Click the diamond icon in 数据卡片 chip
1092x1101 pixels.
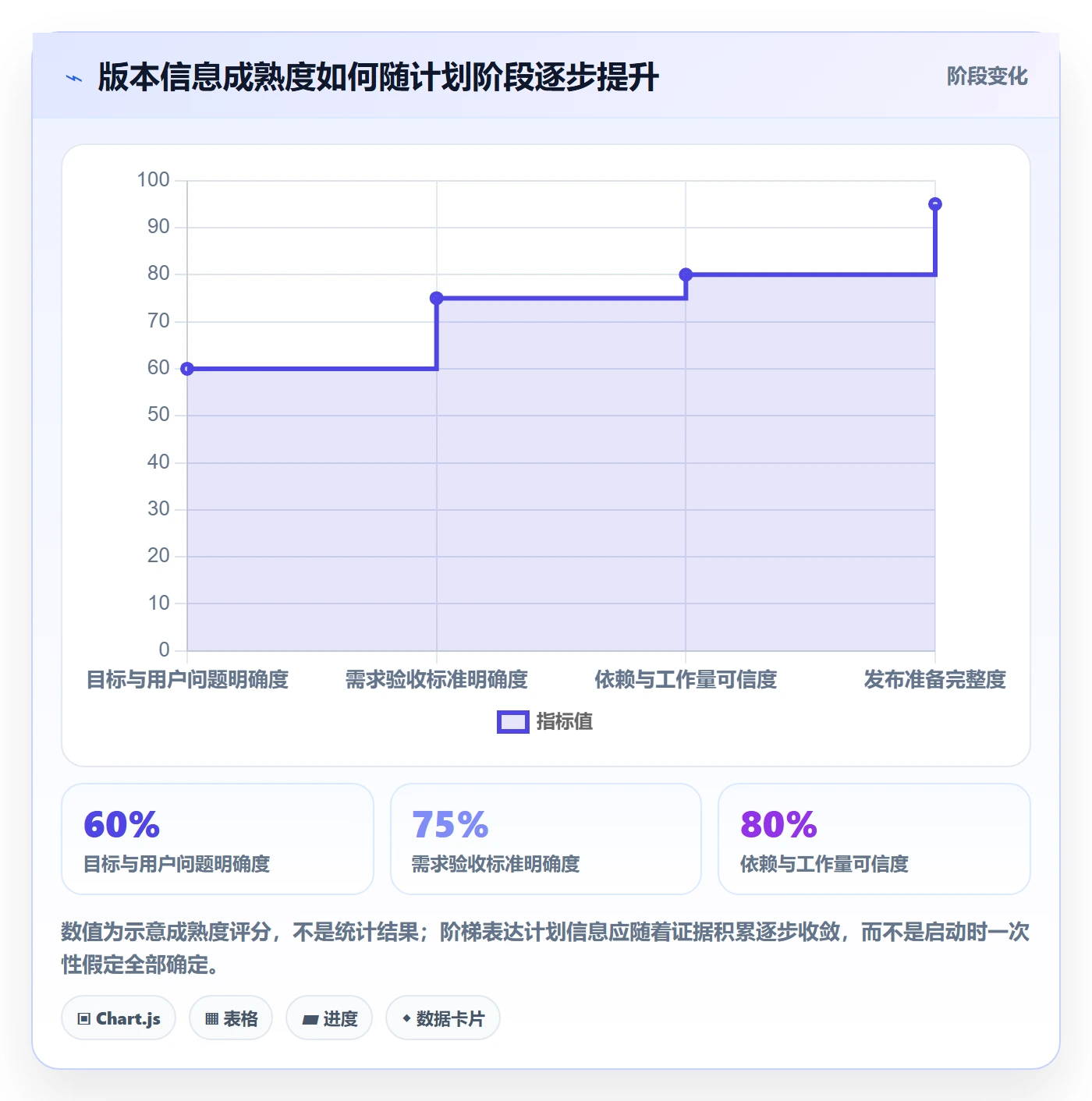pyautogui.click(x=406, y=1018)
